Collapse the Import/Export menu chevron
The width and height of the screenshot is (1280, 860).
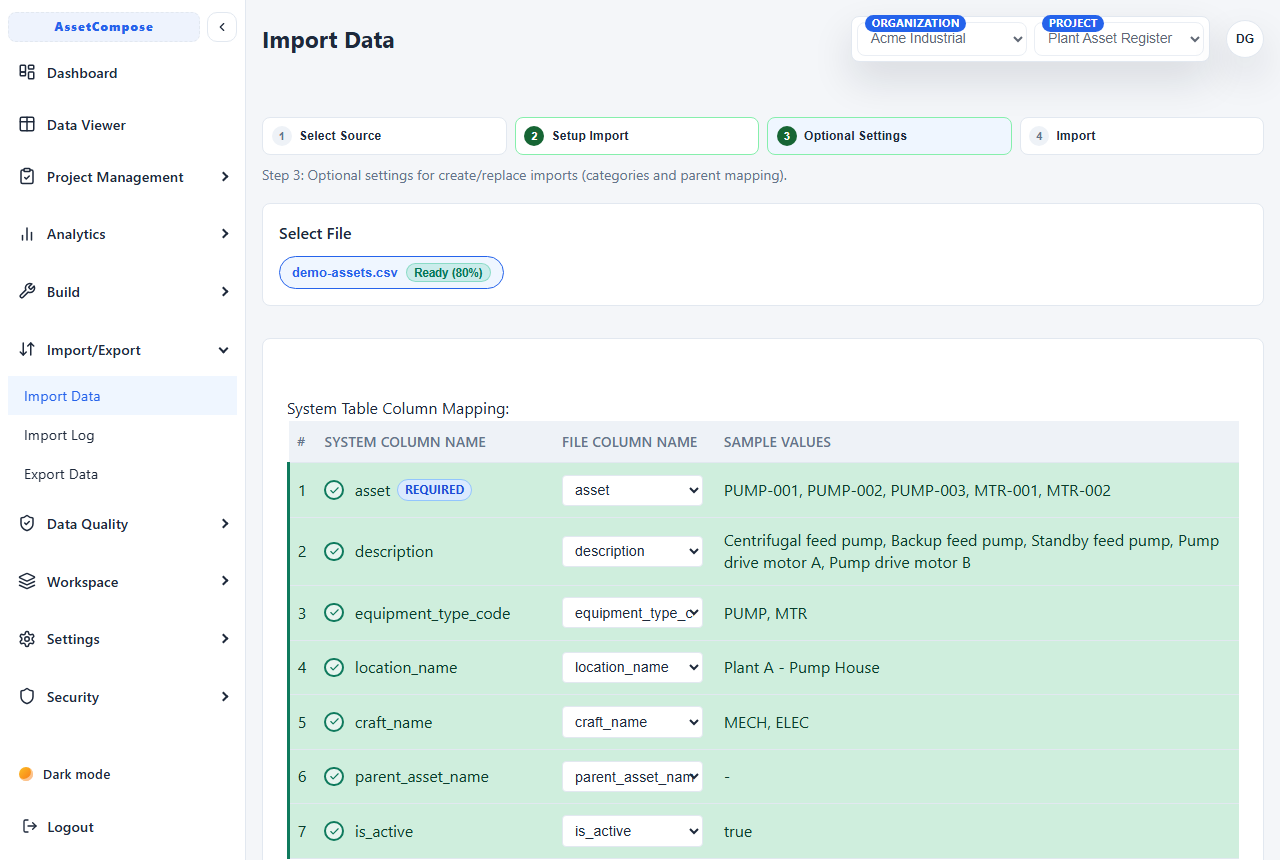(x=224, y=350)
